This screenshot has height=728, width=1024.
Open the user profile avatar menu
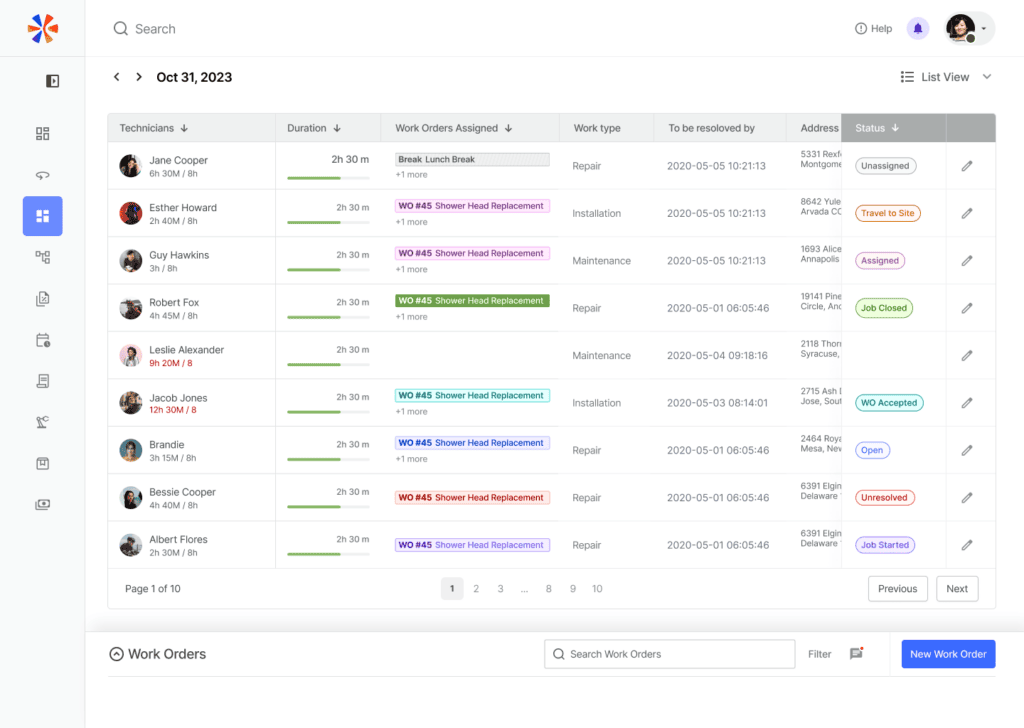pos(969,29)
